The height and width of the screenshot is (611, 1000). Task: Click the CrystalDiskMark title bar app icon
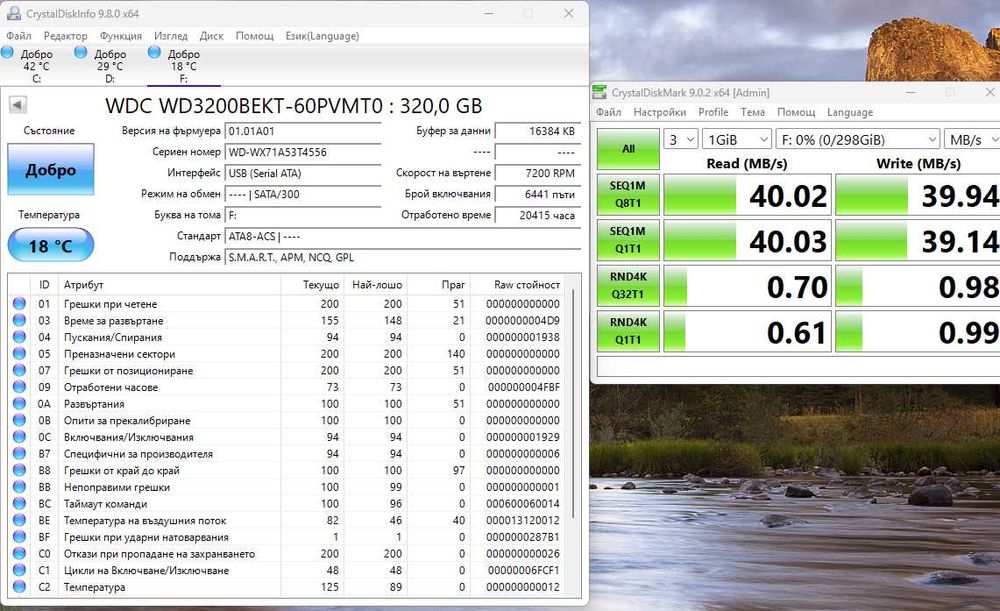tap(599, 92)
